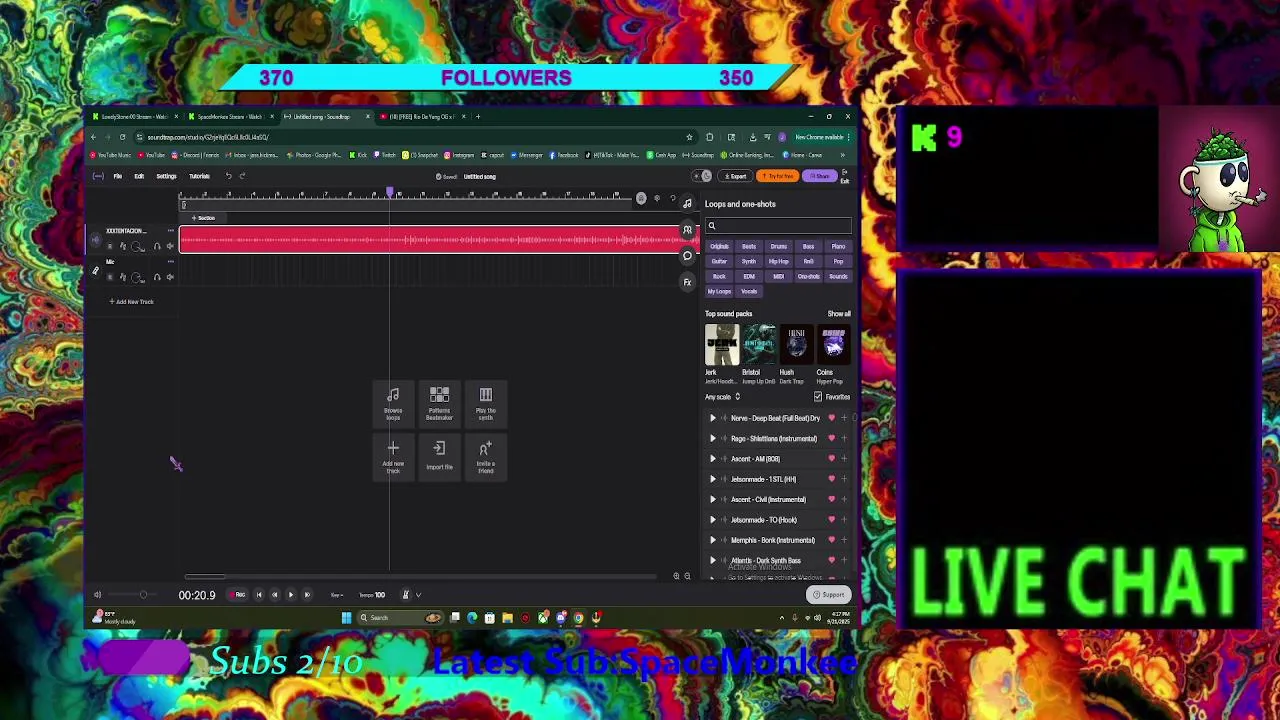Solo the Mic track with headphones icon
The image size is (1280, 720).
tap(157, 277)
